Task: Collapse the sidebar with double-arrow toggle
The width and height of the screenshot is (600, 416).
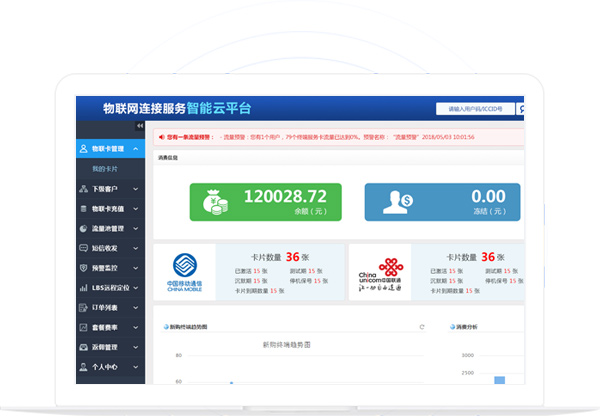Action: (140, 126)
